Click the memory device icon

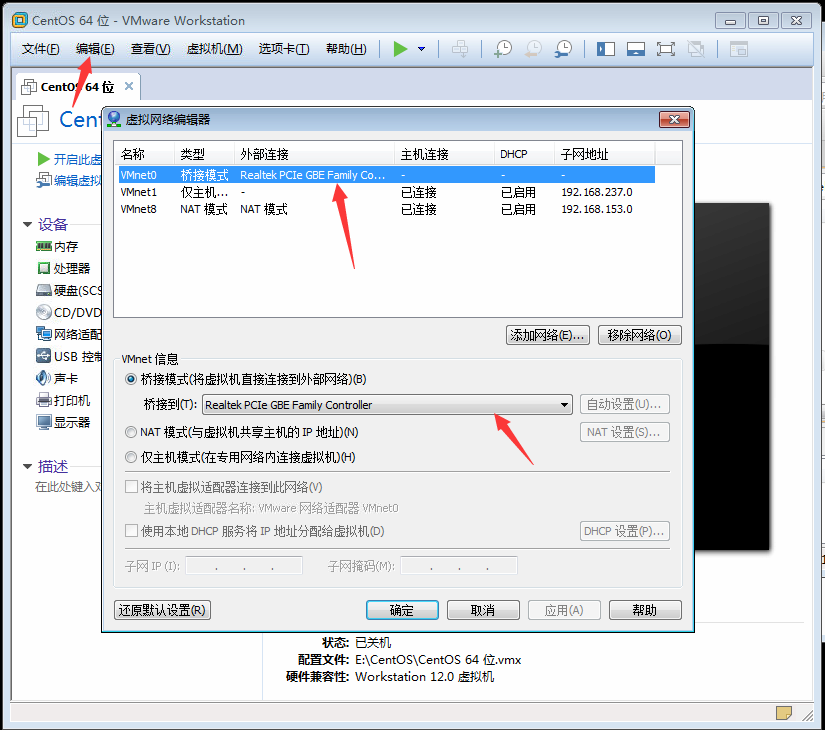click(44, 246)
